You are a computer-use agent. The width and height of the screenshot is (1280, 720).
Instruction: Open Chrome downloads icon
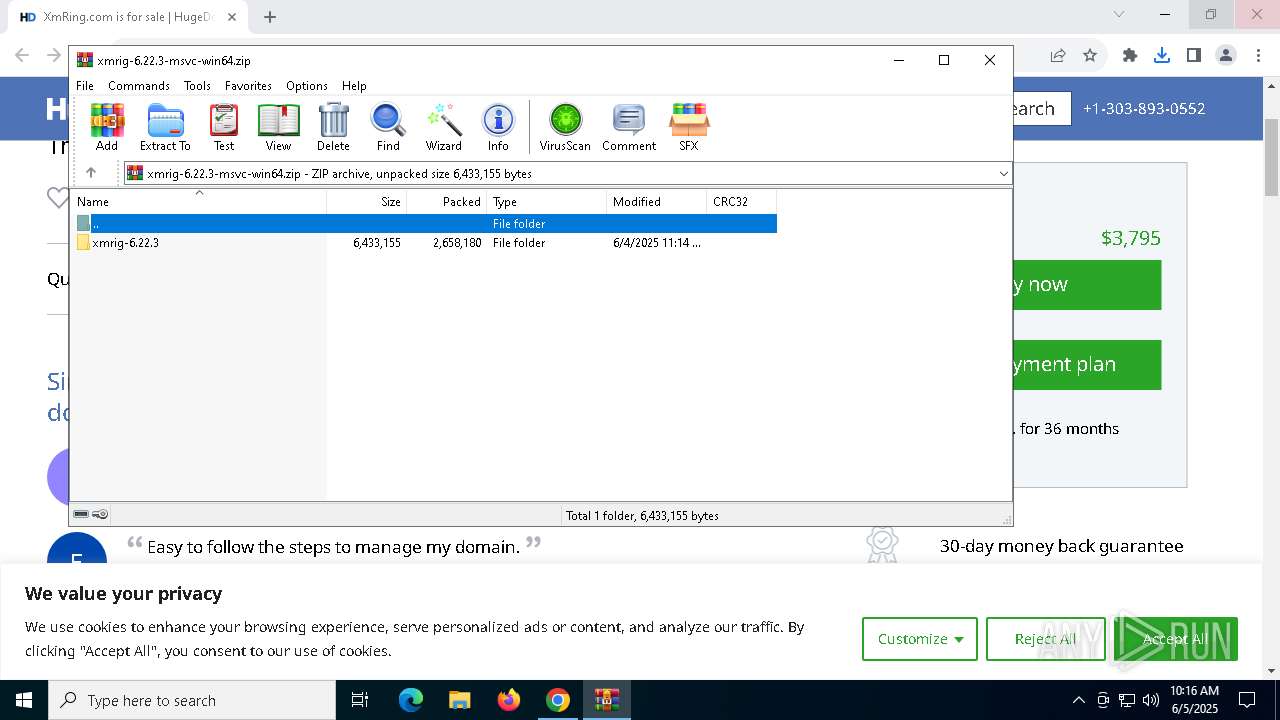tap(1162, 56)
